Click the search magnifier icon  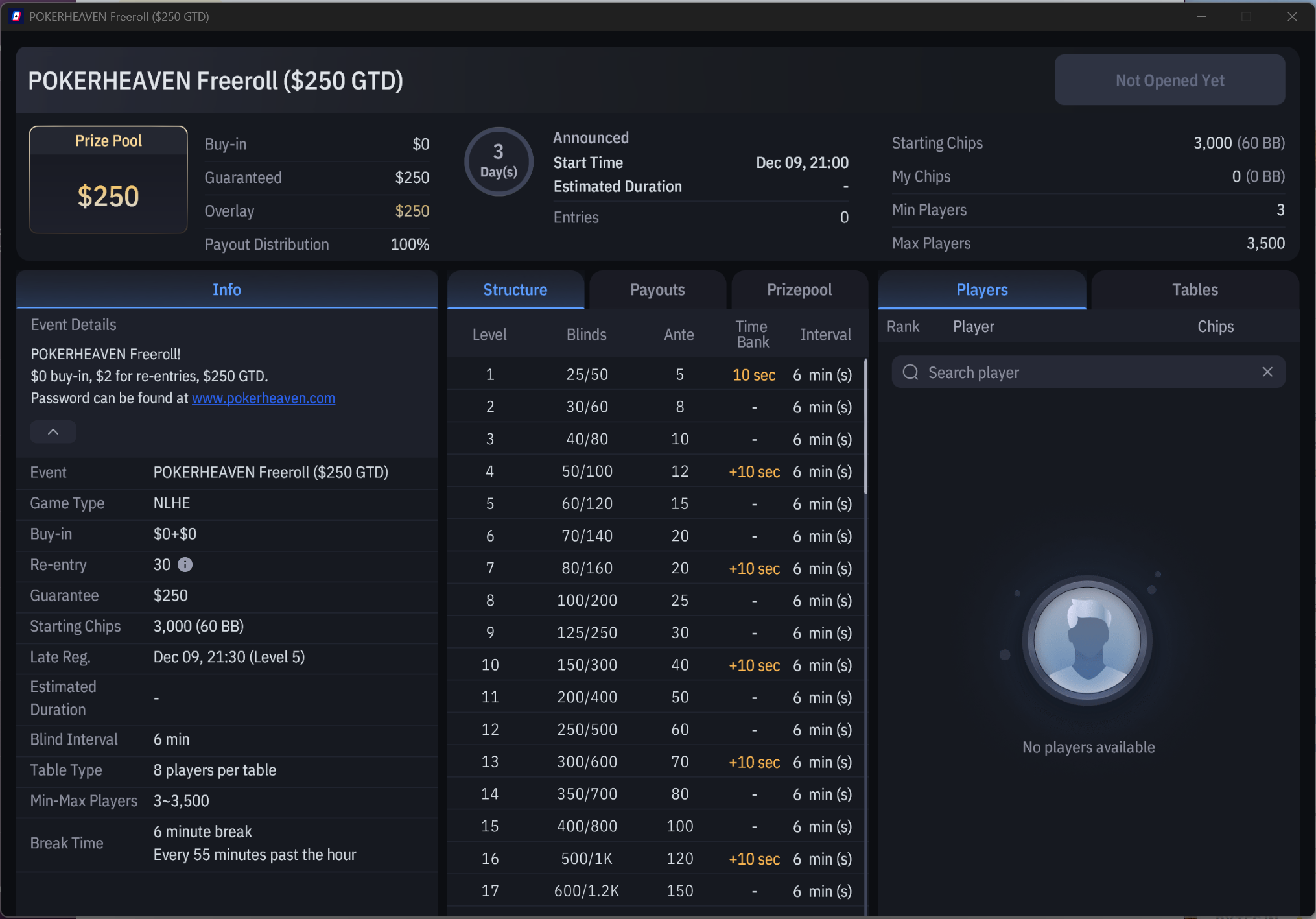[x=910, y=372]
